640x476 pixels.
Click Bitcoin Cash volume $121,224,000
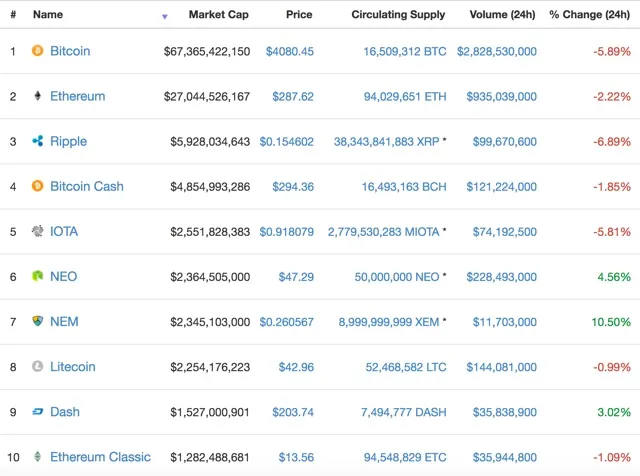click(x=502, y=187)
